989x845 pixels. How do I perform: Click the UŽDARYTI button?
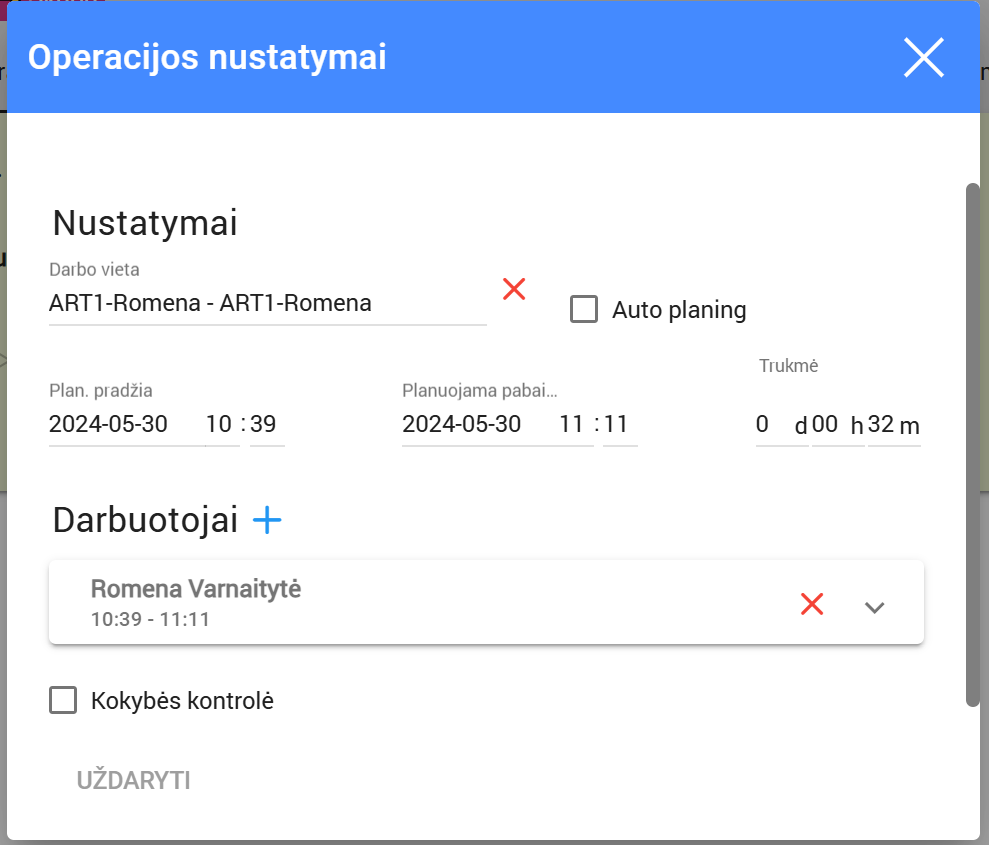coord(134,781)
